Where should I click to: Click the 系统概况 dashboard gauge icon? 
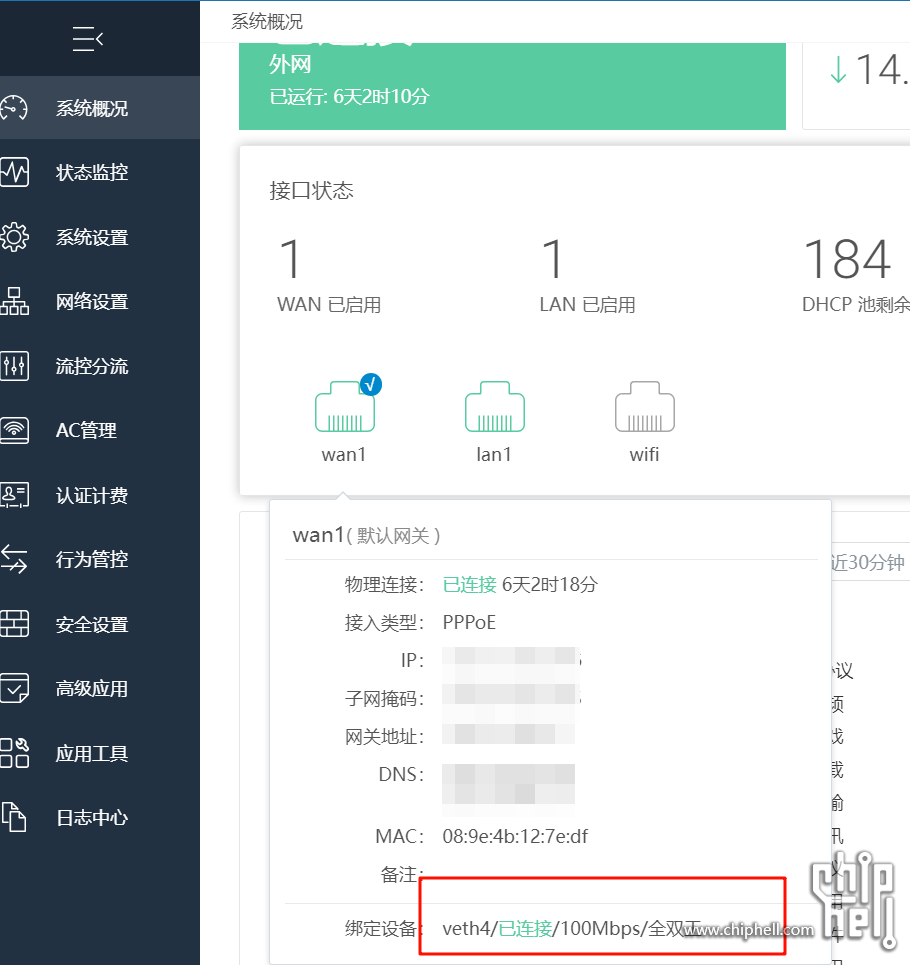pos(14,108)
